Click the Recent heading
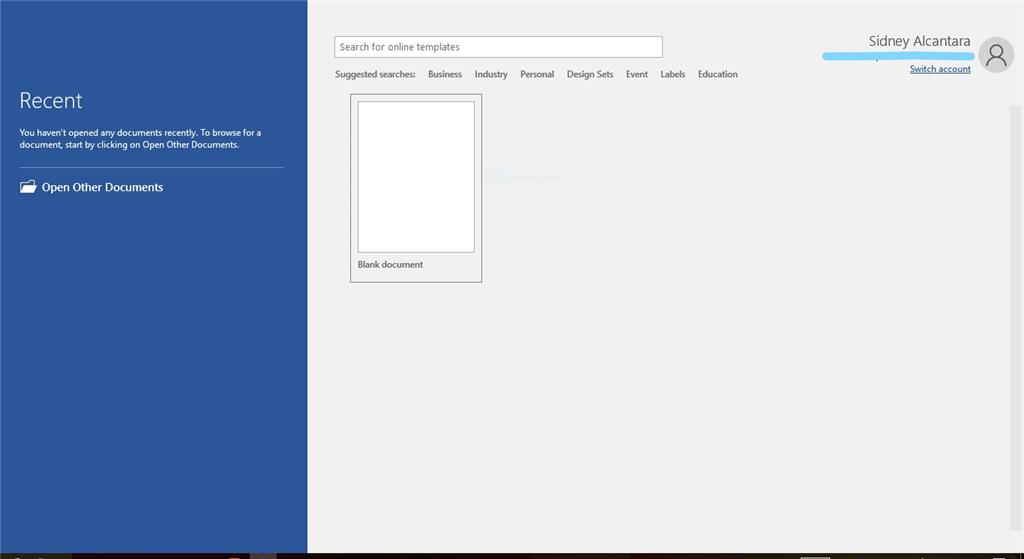The height and width of the screenshot is (559, 1024). [51, 101]
